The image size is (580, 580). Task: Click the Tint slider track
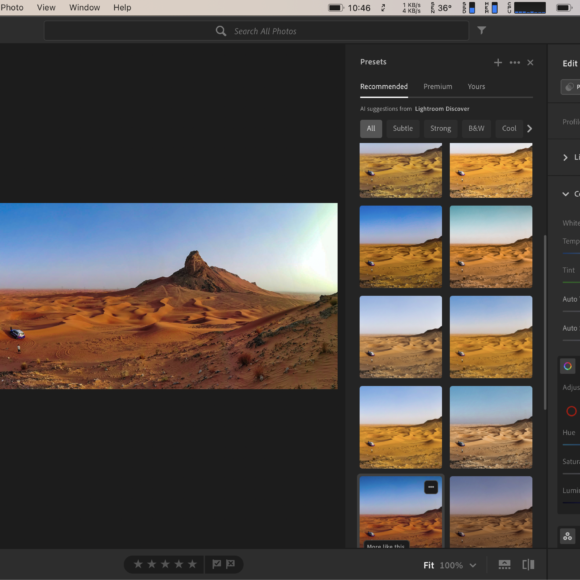coord(571,282)
